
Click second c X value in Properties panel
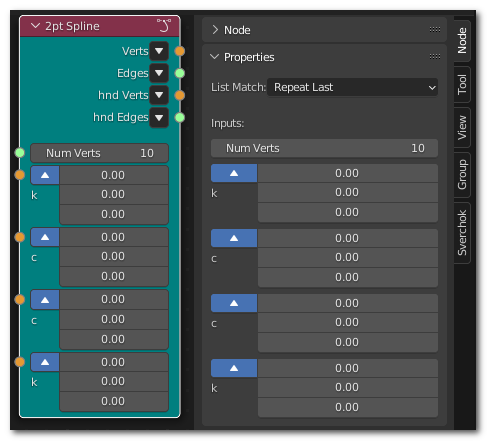coord(348,303)
